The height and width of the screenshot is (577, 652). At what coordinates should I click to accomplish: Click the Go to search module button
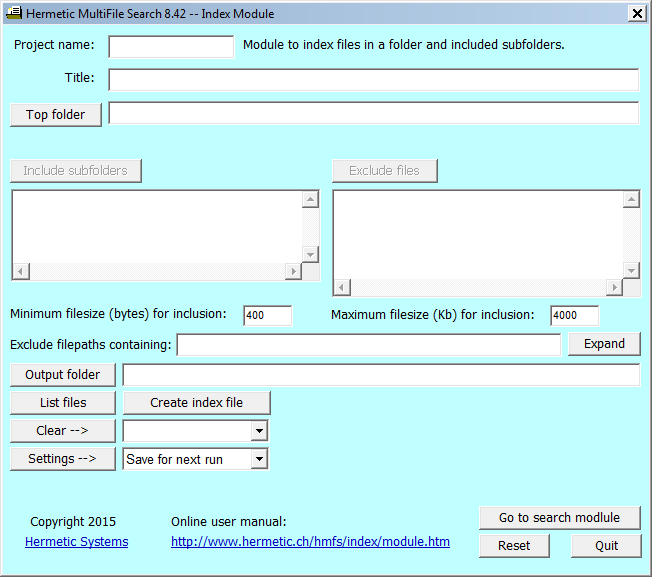click(x=560, y=518)
